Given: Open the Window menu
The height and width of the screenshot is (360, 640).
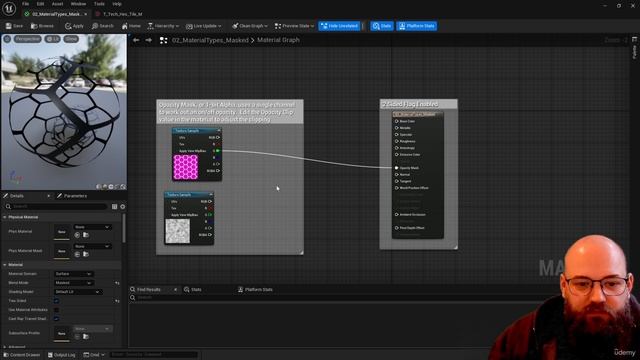Looking at the screenshot, I should [x=78, y=4].
